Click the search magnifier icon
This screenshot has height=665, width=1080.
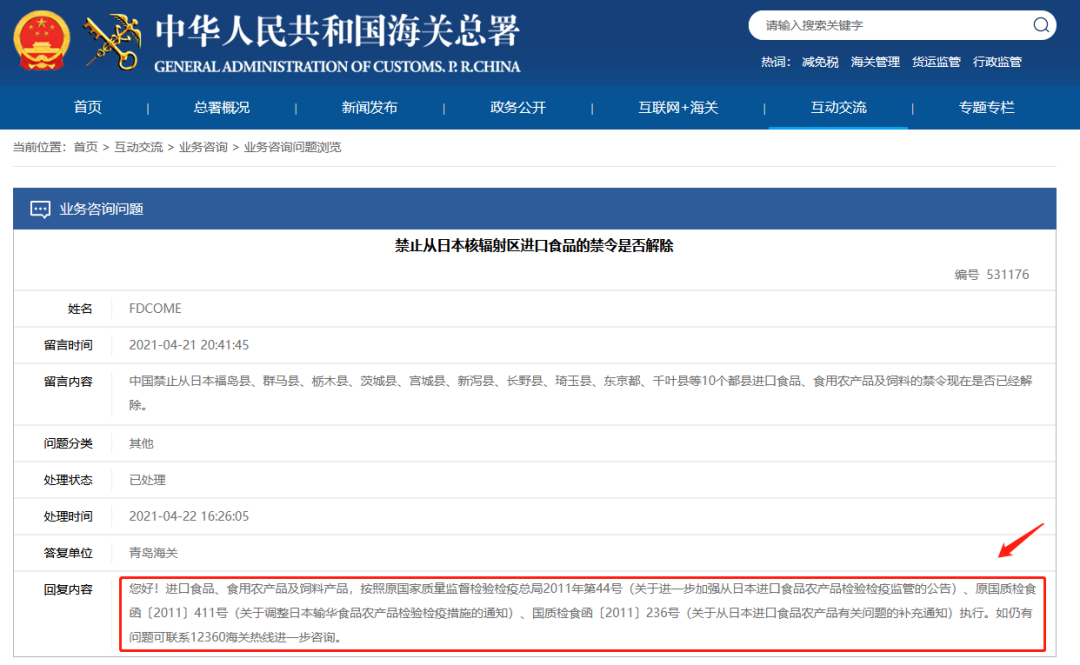(1040, 24)
